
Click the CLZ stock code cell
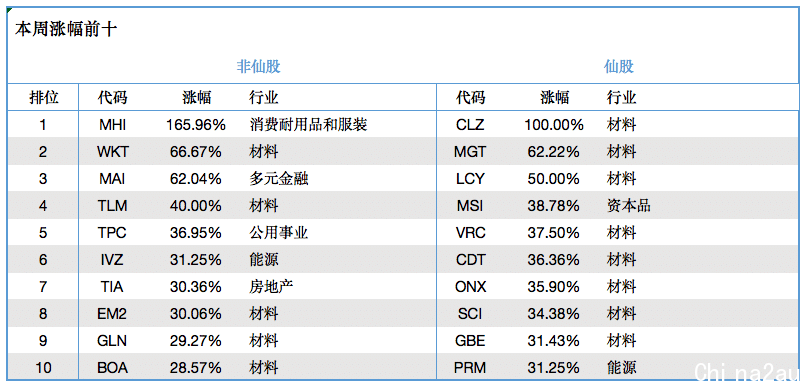[470, 125]
